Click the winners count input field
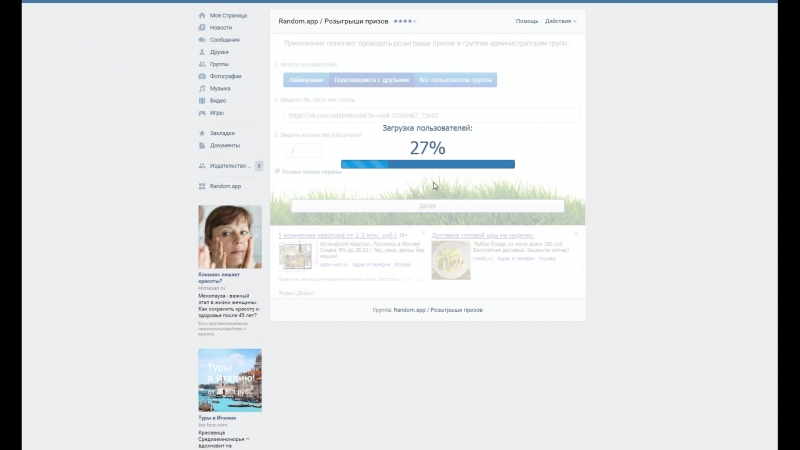Screen dimensions: 800x450 coord(303,151)
